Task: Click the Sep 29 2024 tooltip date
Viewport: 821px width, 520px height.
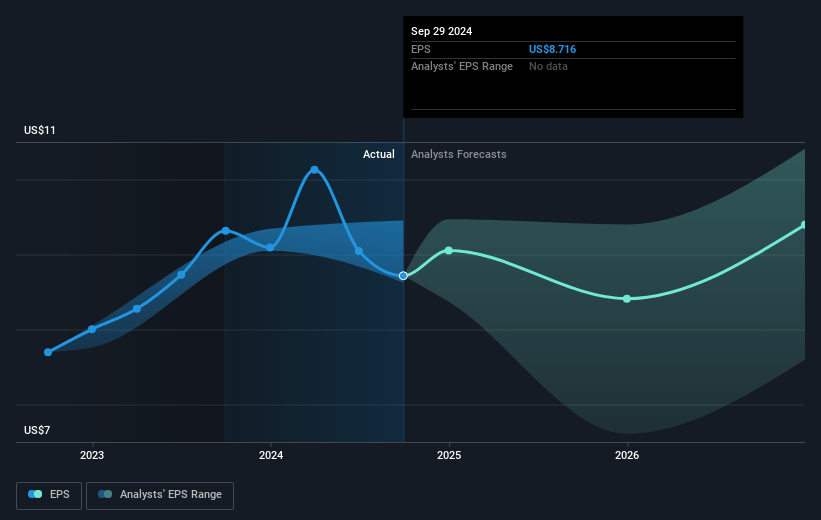Action: [x=441, y=31]
